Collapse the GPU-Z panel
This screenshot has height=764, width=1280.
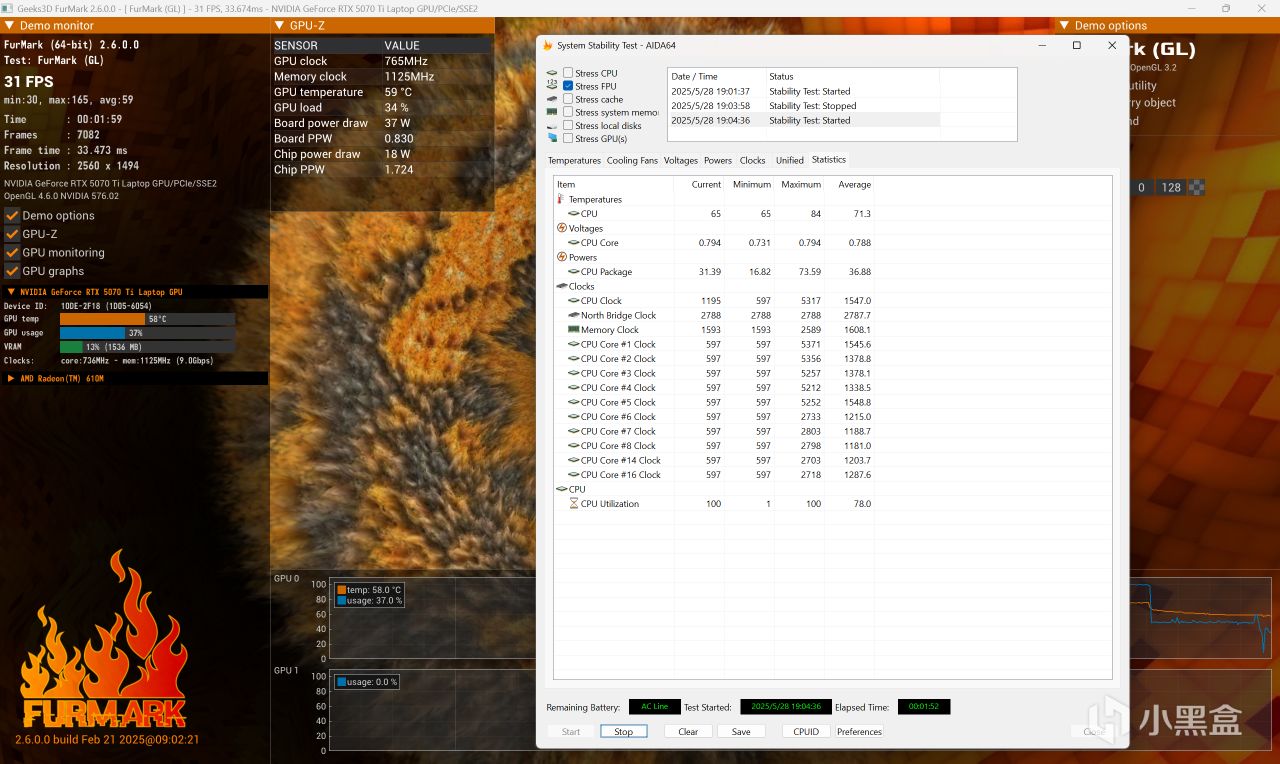click(x=279, y=26)
